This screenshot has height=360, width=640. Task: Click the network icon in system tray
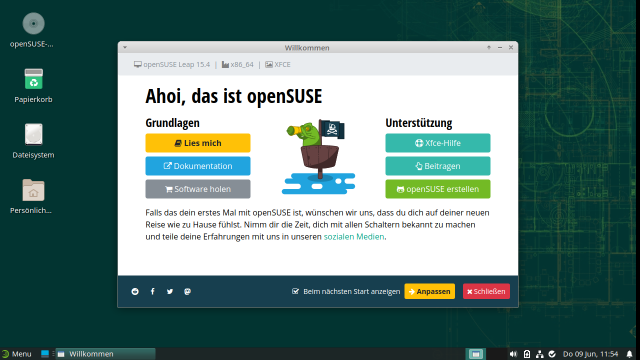pyautogui.click(x=540, y=354)
